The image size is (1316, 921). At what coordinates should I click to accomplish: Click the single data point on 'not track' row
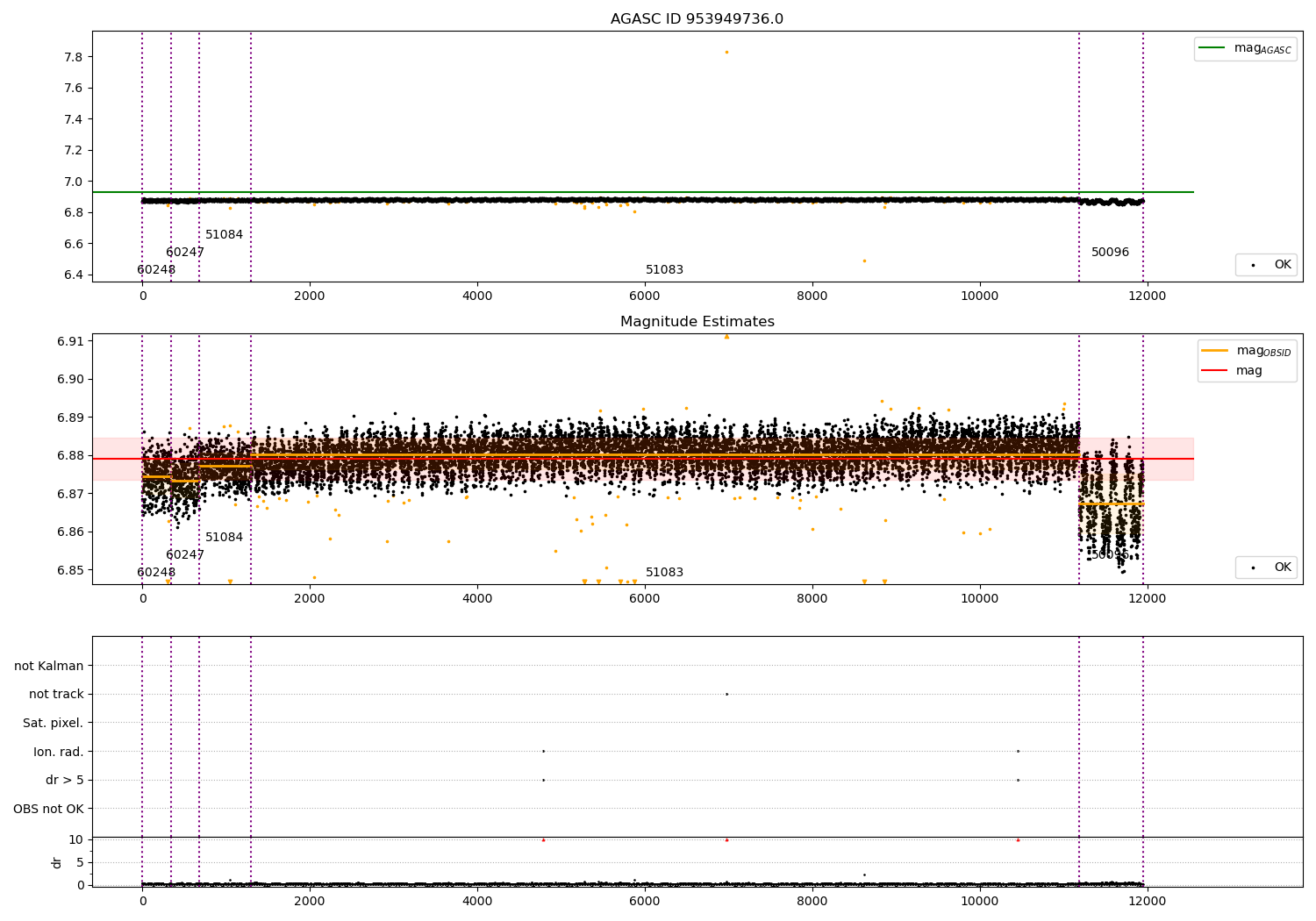tap(726, 694)
